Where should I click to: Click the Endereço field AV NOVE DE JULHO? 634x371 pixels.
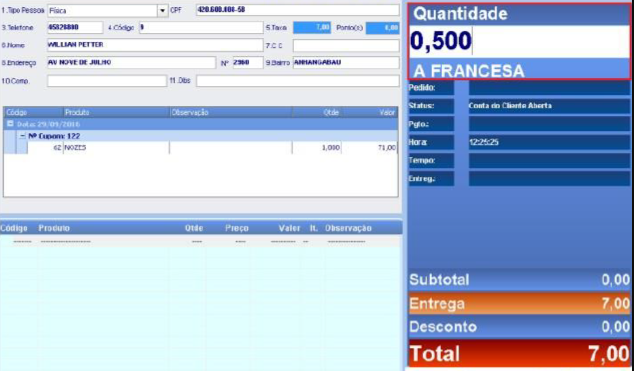(131, 63)
